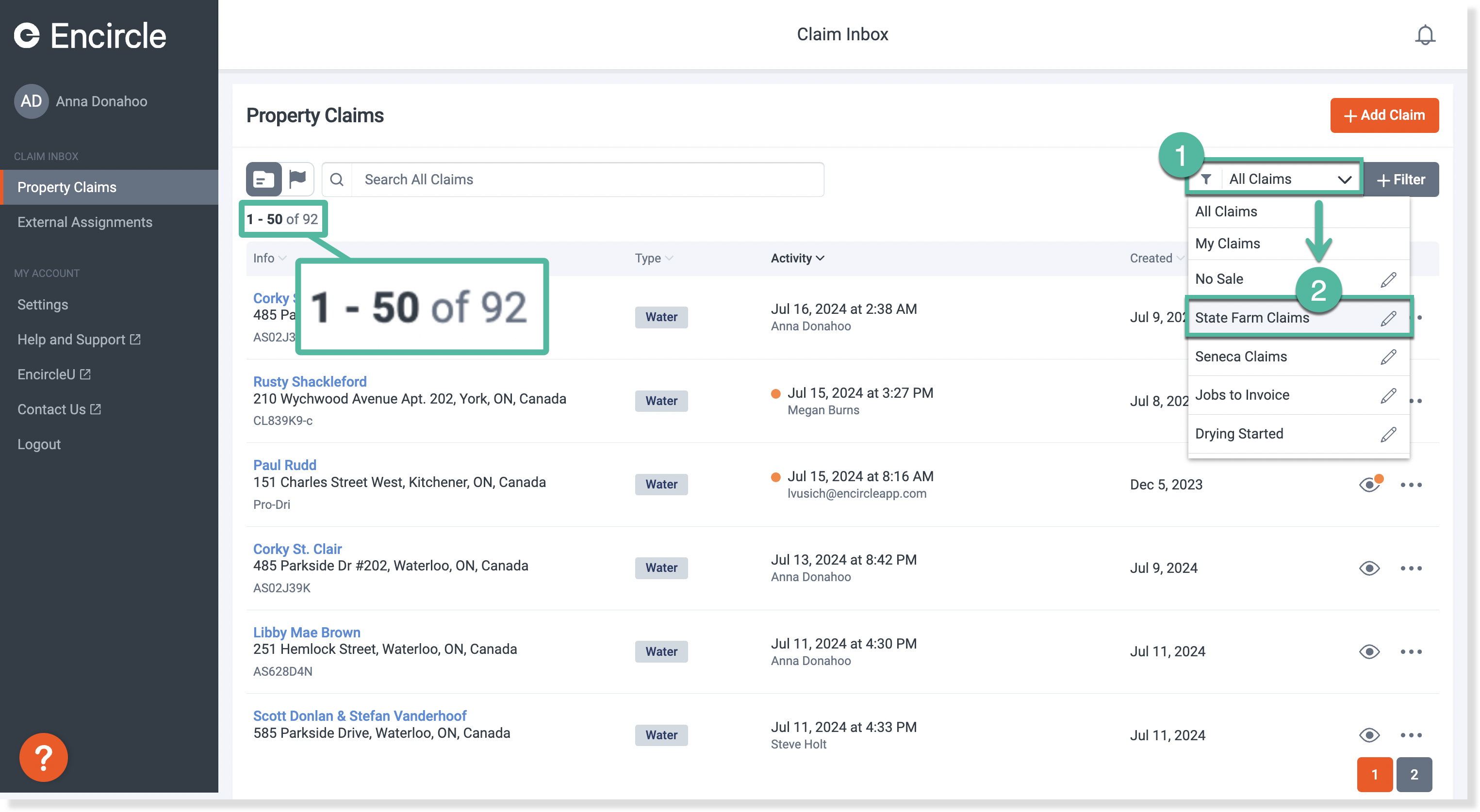Toggle visibility on Libby Mae Brown's claim
This screenshot has height=812, width=1480.
click(1369, 651)
